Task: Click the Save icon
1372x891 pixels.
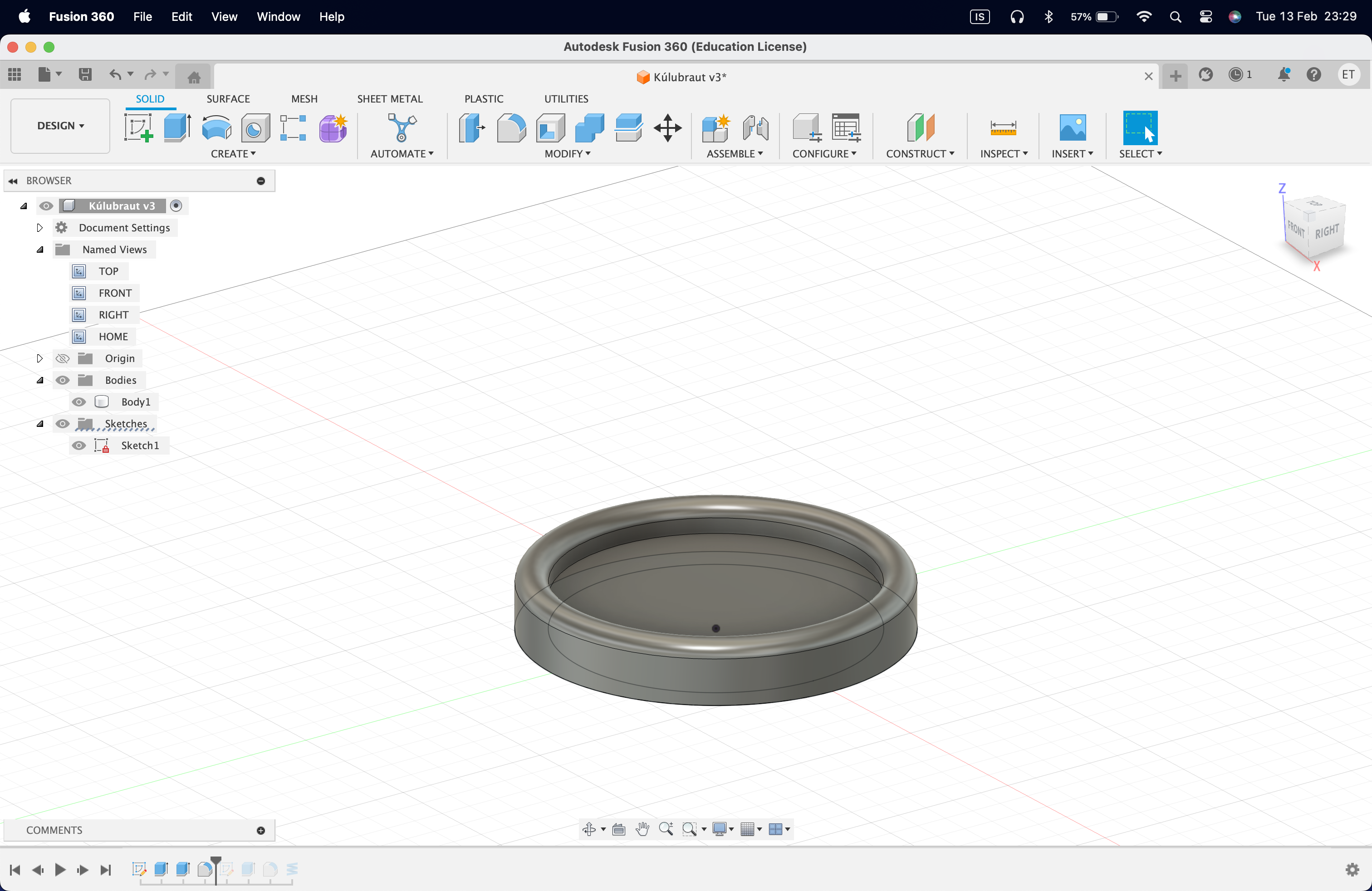Action: click(85, 74)
